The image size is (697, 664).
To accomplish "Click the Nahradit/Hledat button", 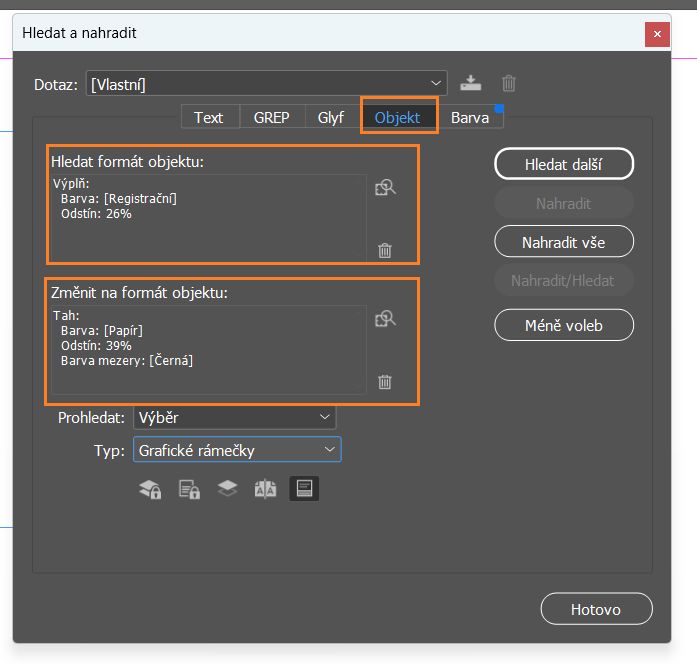I will click(564, 280).
